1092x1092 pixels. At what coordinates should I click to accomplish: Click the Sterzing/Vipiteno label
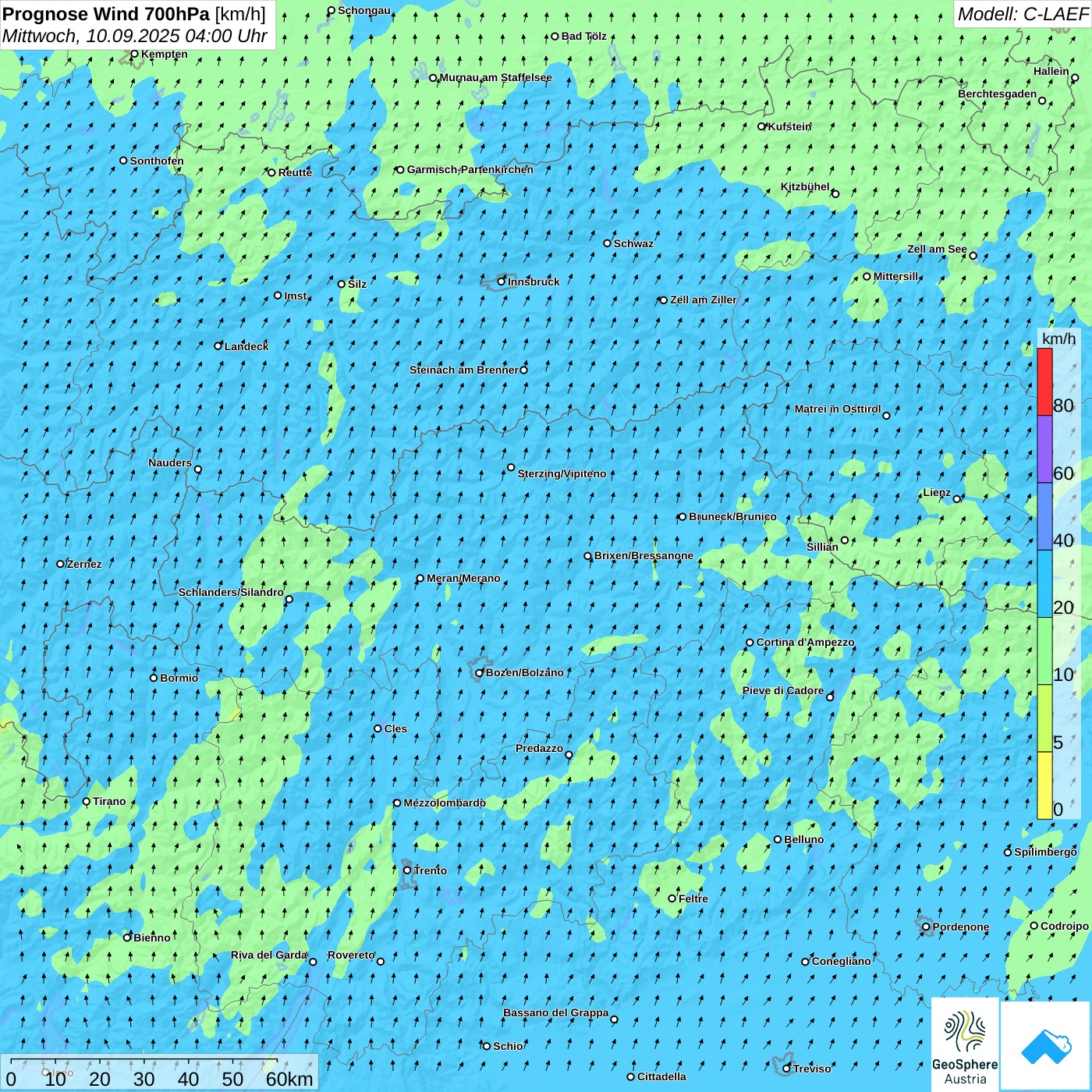(562, 473)
